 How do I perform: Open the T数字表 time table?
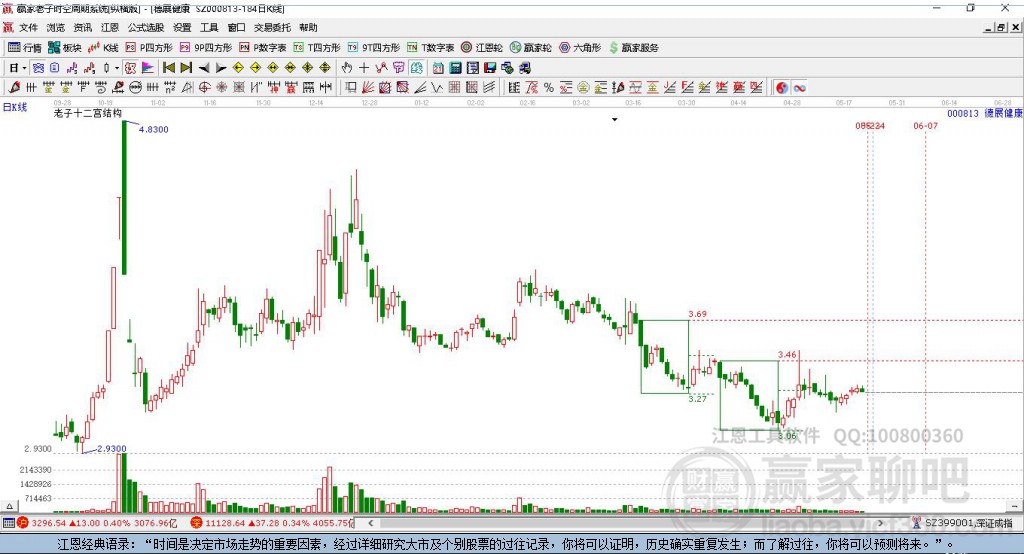[x=430, y=48]
